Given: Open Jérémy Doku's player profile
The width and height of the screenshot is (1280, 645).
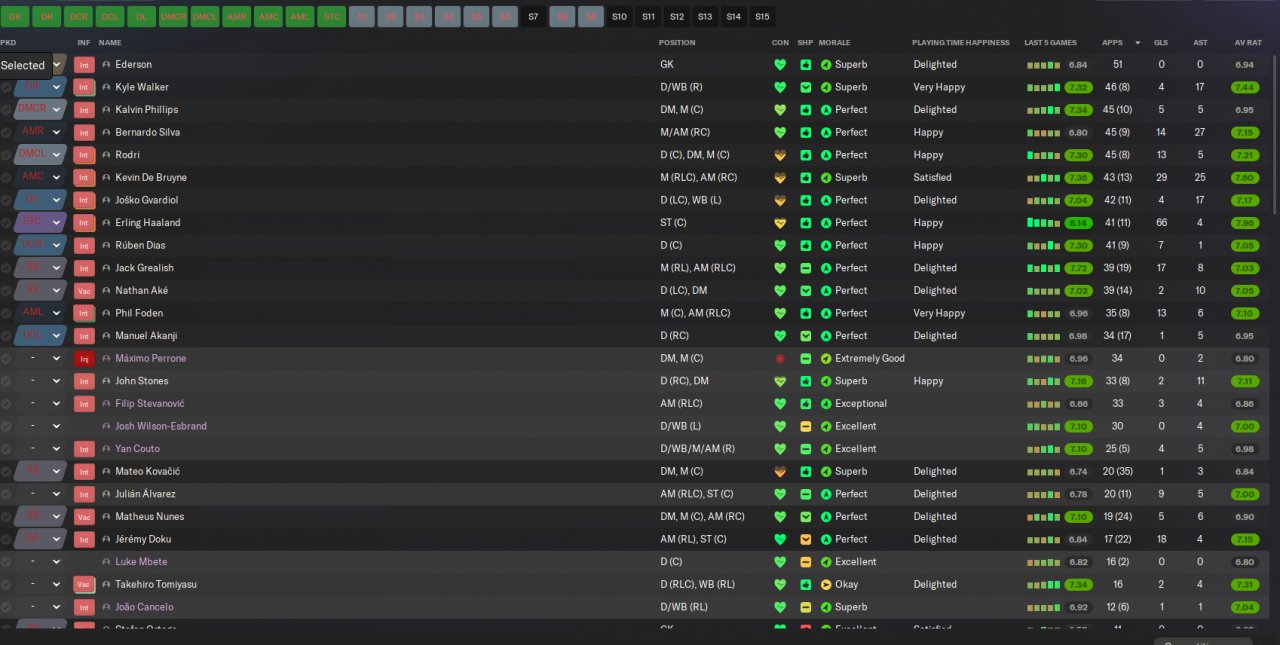Looking at the screenshot, I should click(x=143, y=539).
